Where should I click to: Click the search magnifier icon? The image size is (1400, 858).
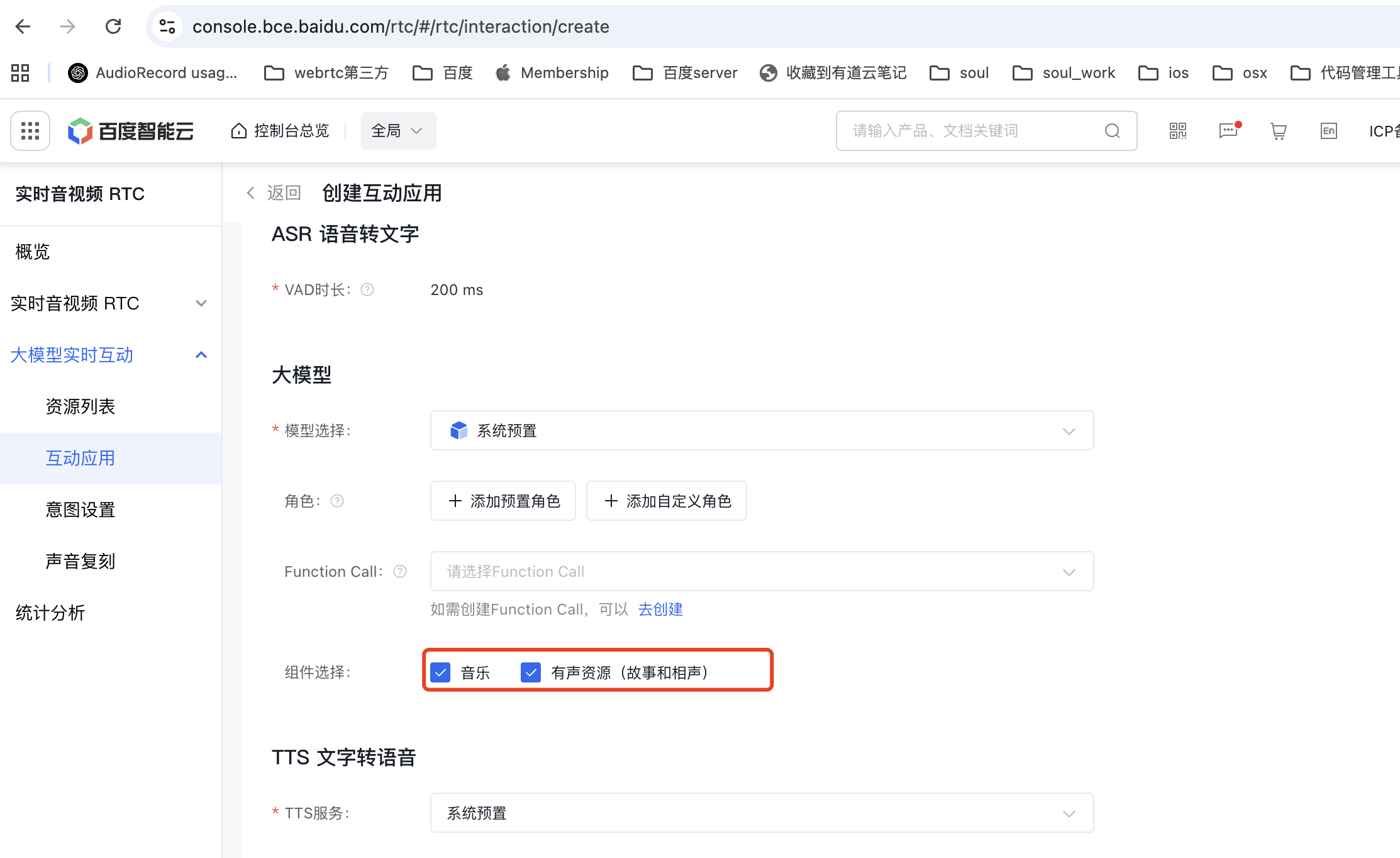pos(1112,131)
